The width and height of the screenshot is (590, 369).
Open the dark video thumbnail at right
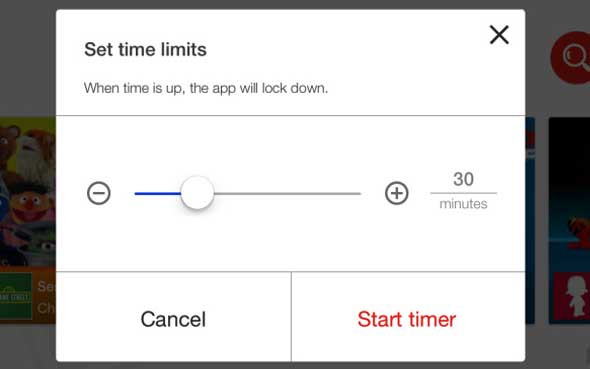(569, 196)
